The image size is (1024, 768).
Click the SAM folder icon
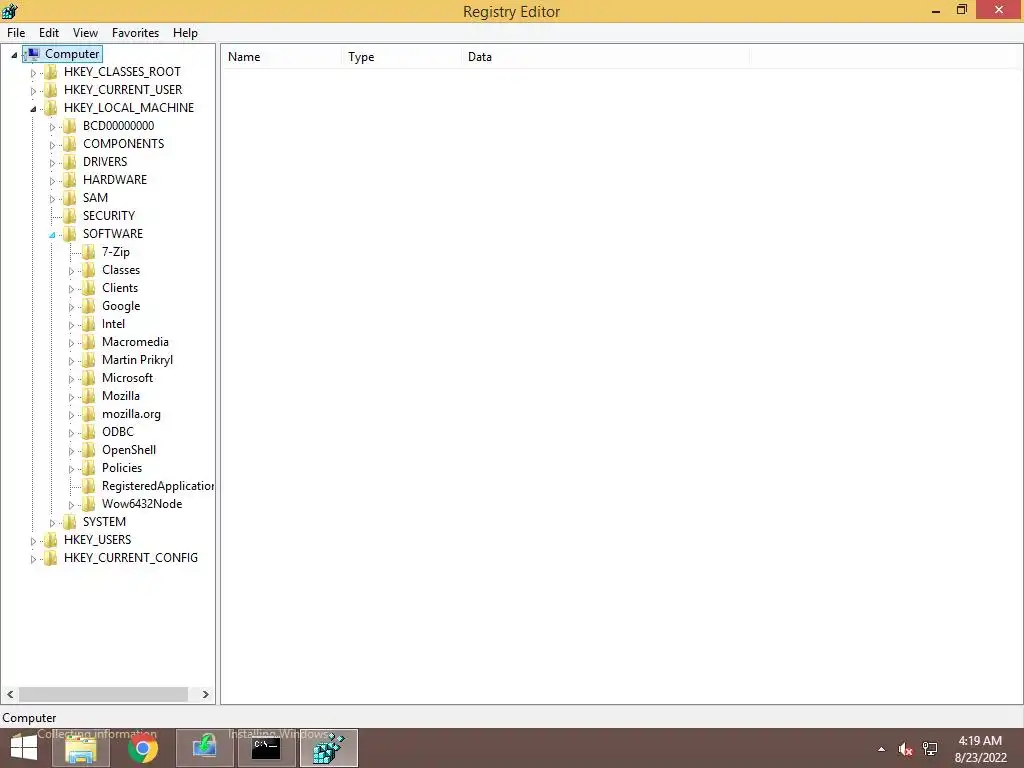pyautogui.click(x=70, y=197)
